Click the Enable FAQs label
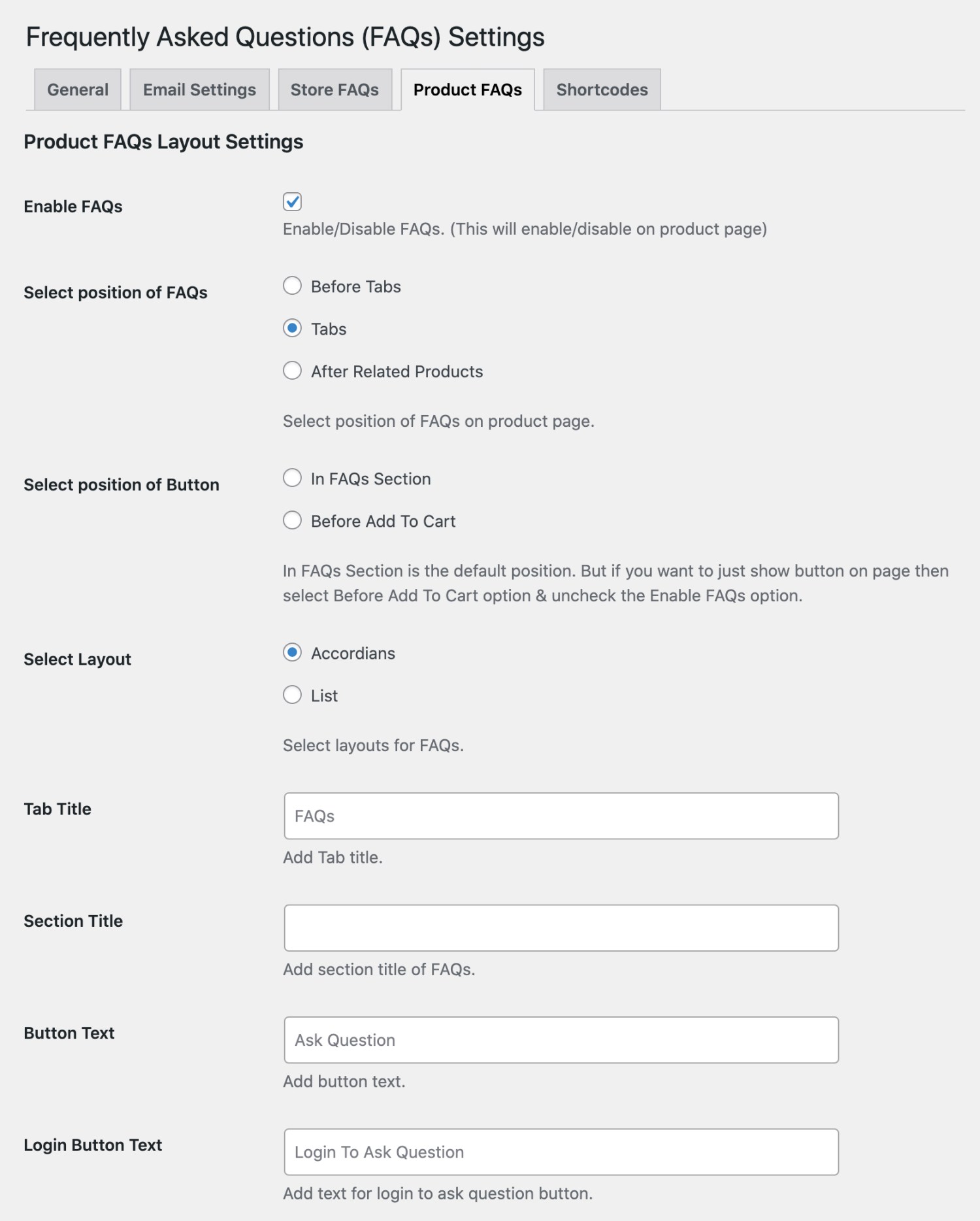 pos(73,206)
